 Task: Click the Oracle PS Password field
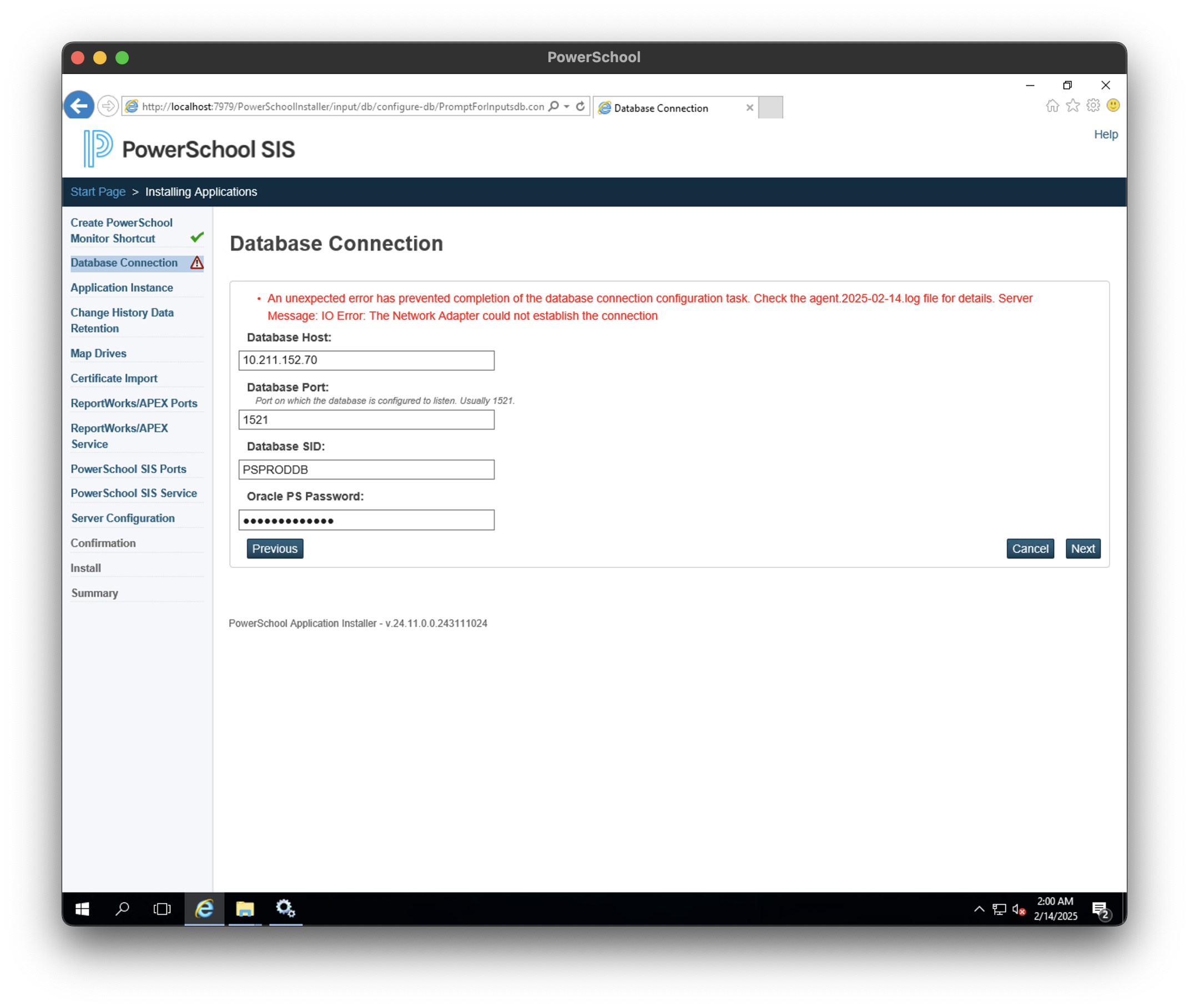(x=366, y=520)
